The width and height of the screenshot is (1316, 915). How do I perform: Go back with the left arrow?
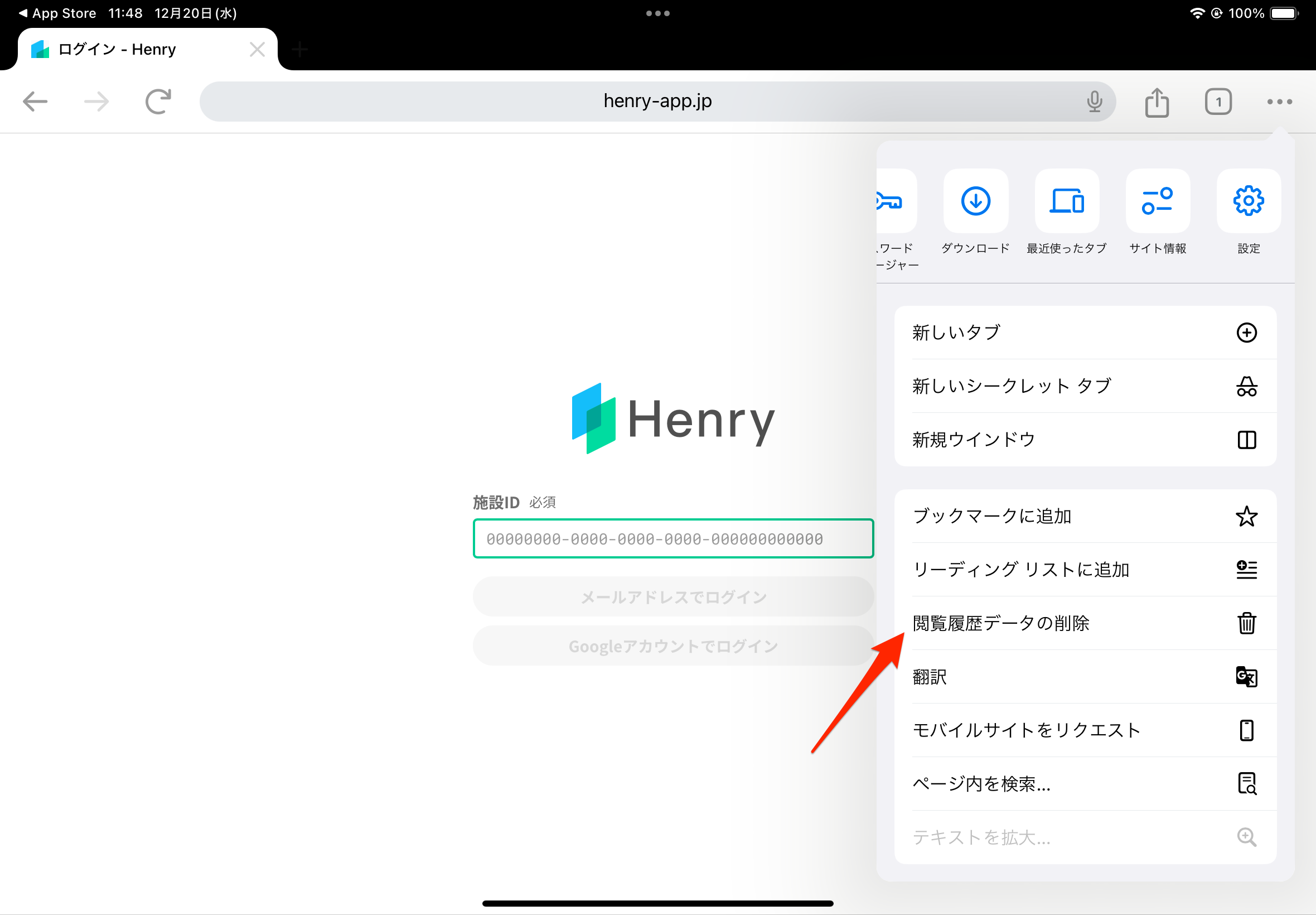click(x=35, y=102)
